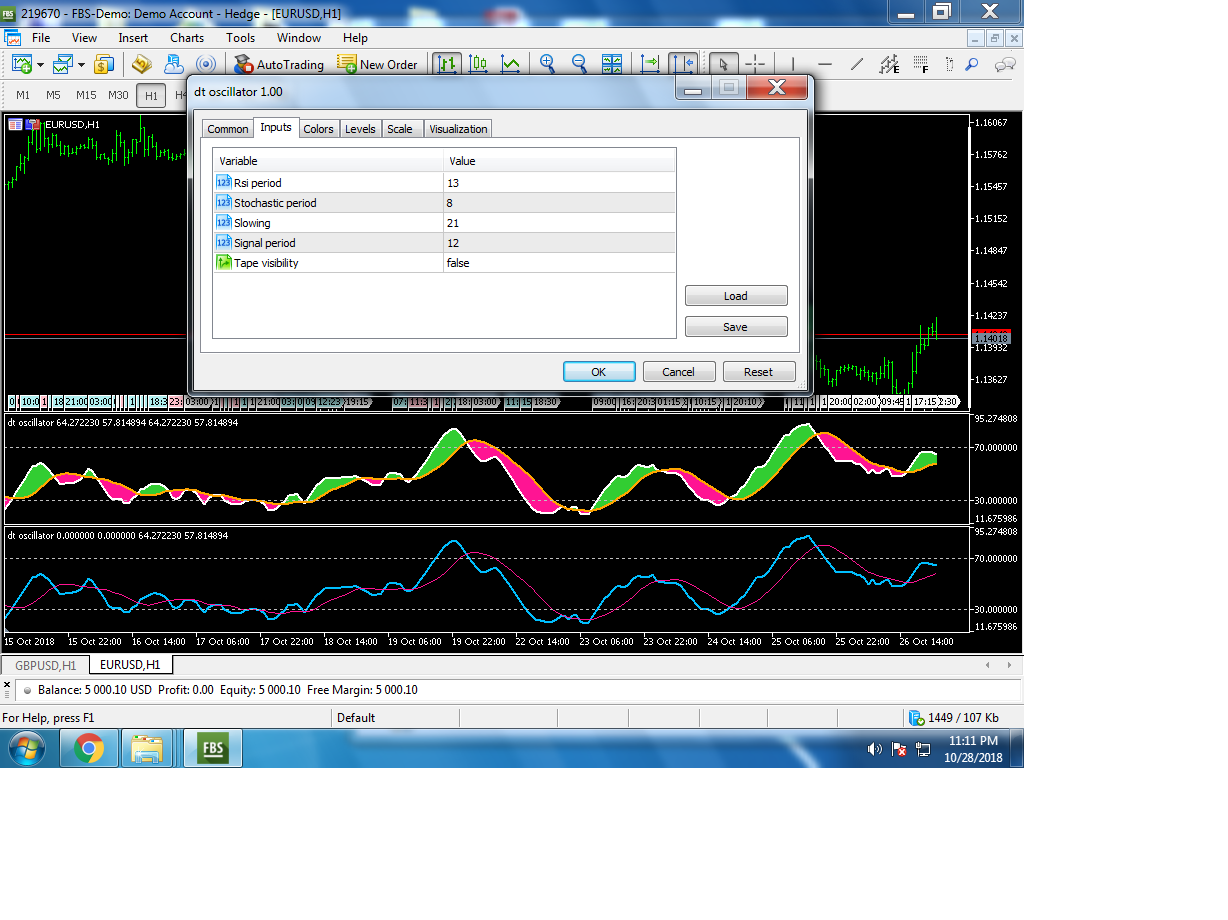Click the Reset button
This screenshot has width=1228, height=920.
click(x=758, y=372)
